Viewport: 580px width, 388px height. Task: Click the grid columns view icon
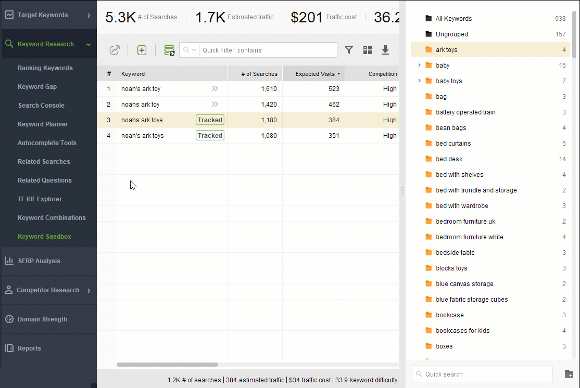pos(367,50)
